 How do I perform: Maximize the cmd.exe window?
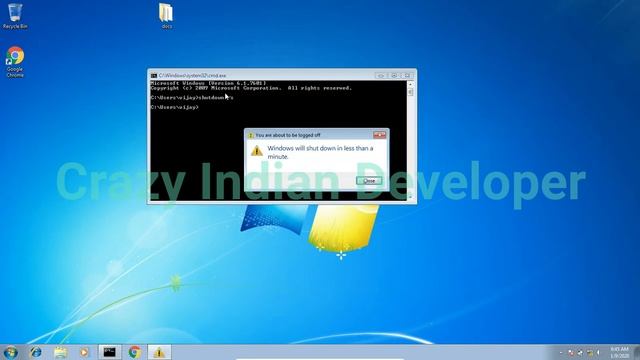click(x=394, y=76)
